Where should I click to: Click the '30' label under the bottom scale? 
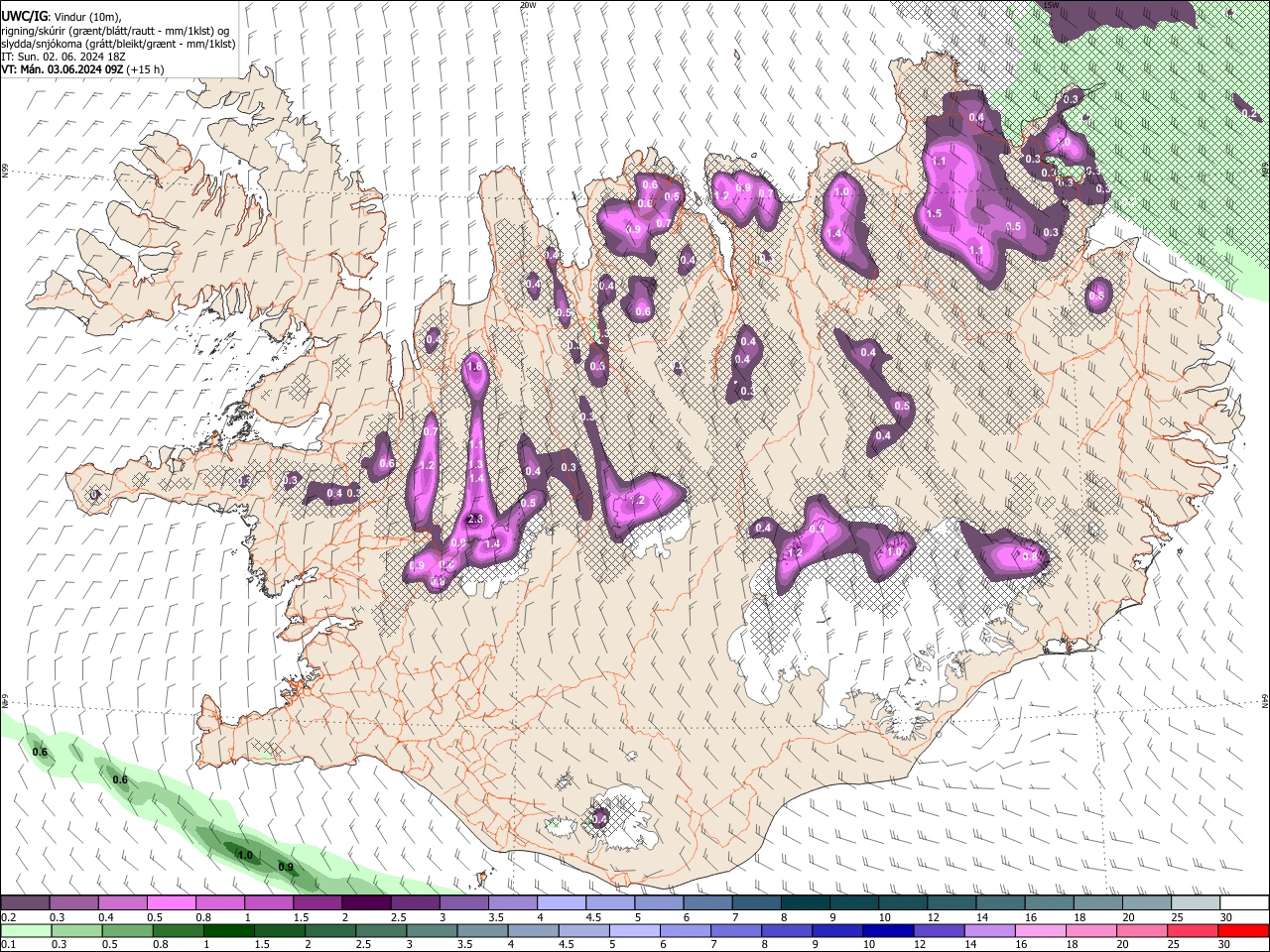[x=1226, y=944]
